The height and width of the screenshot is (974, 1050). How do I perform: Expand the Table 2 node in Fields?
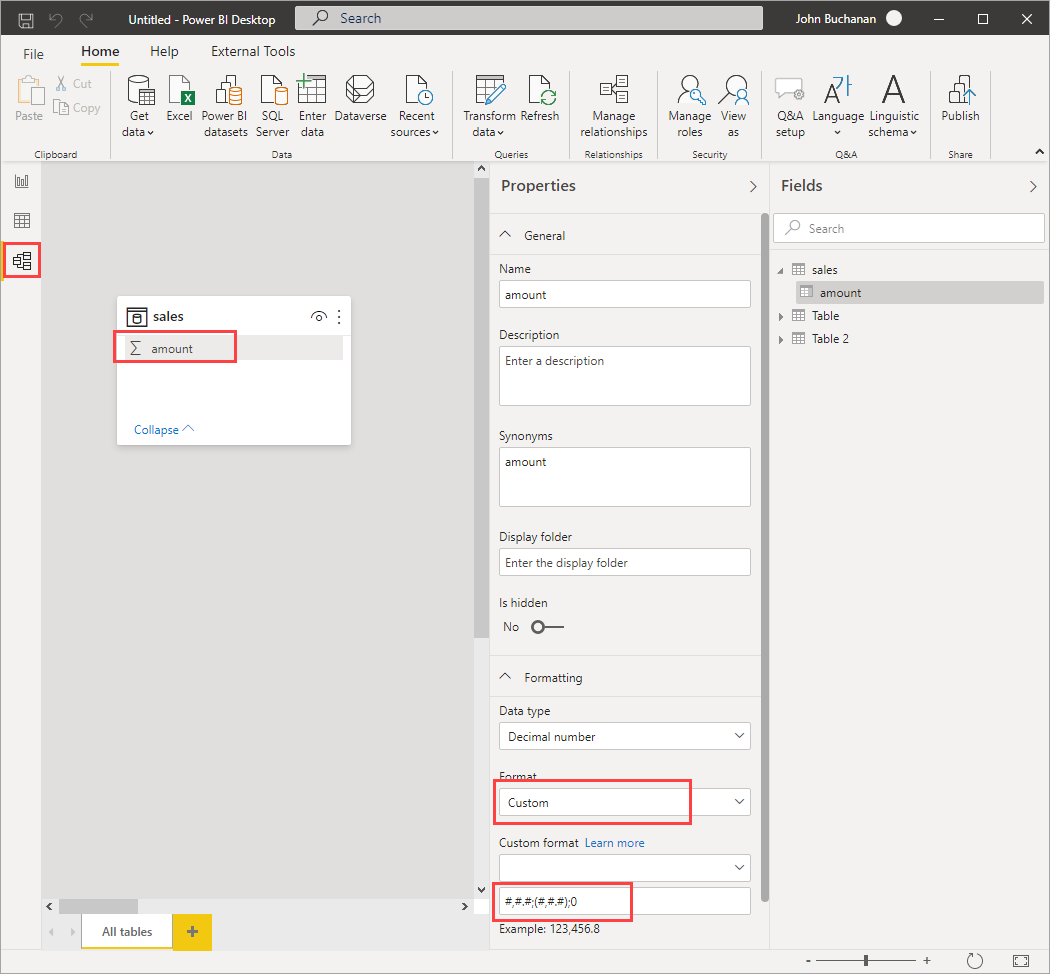pyautogui.click(x=781, y=339)
